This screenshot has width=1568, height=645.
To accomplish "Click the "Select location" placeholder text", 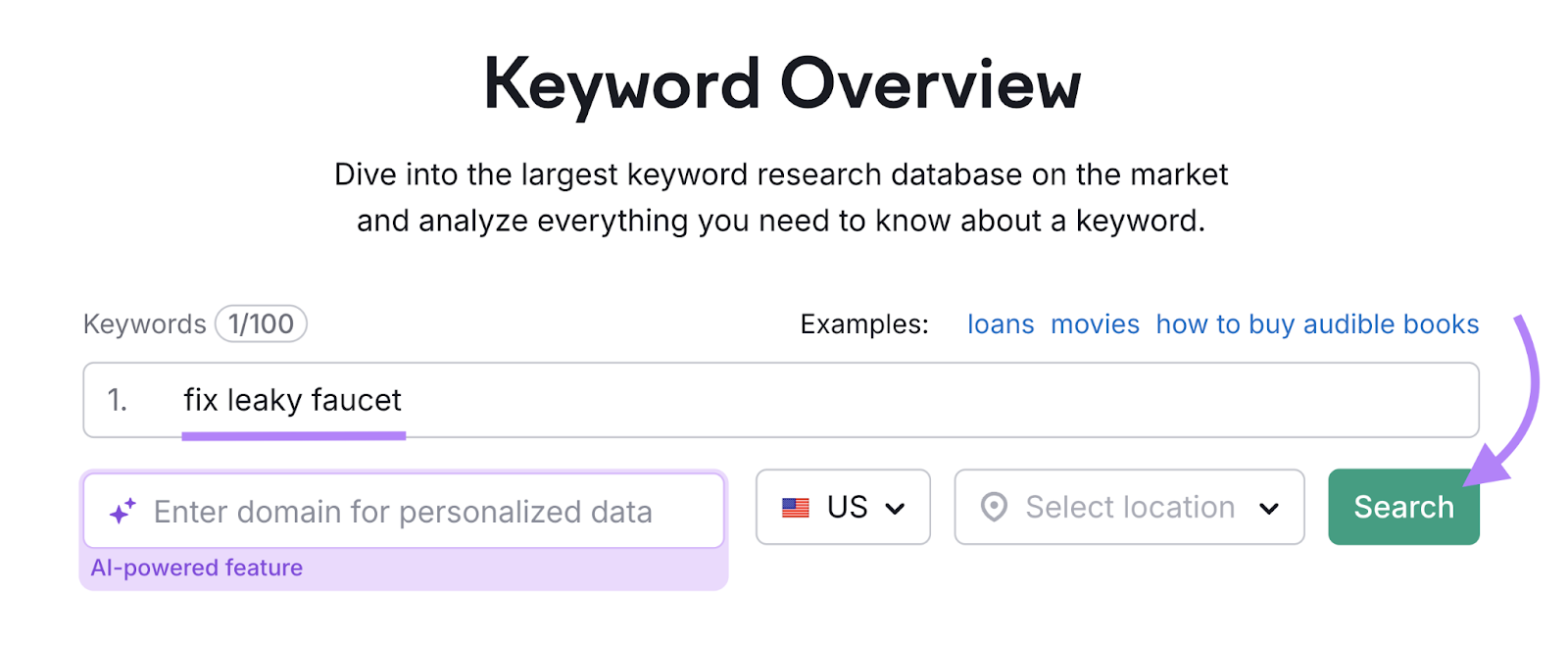I will (x=1129, y=507).
